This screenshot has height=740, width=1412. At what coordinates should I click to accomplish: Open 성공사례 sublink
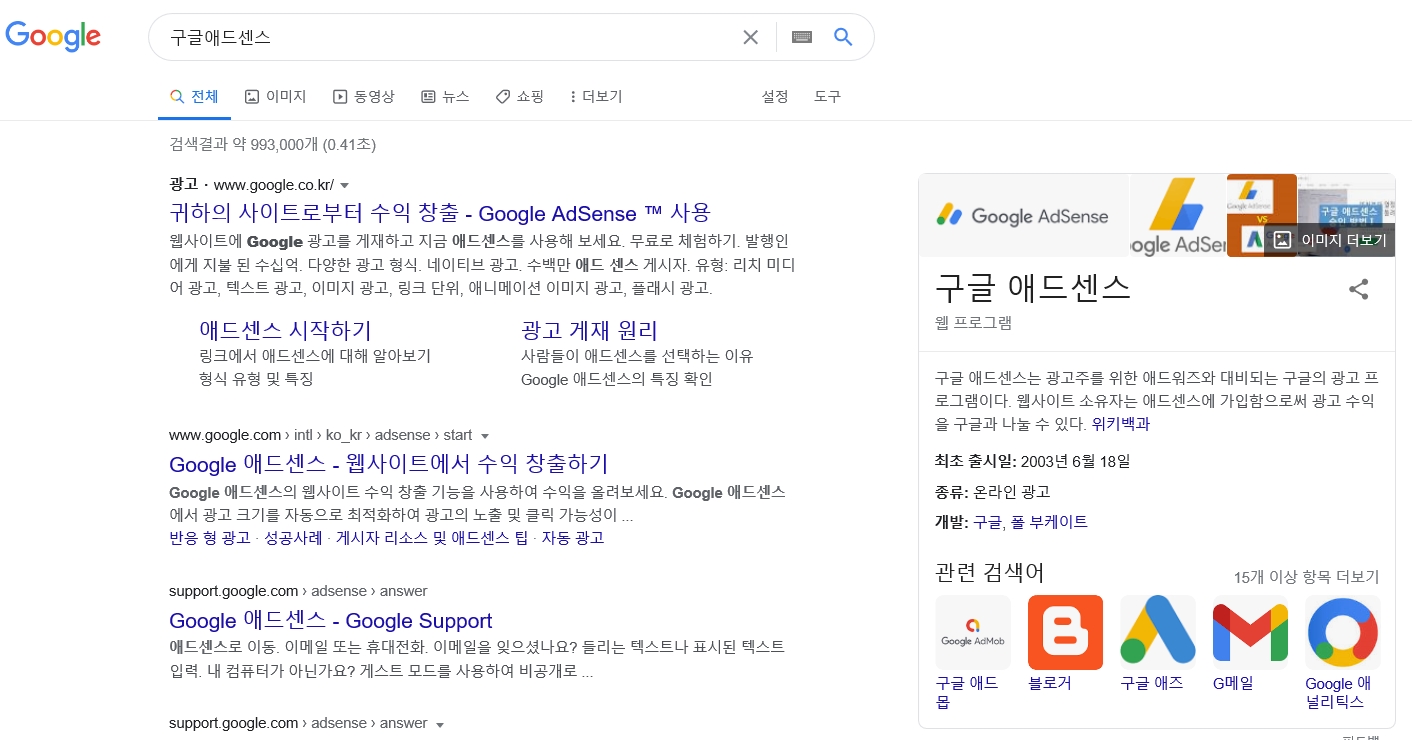tap(293, 538)
